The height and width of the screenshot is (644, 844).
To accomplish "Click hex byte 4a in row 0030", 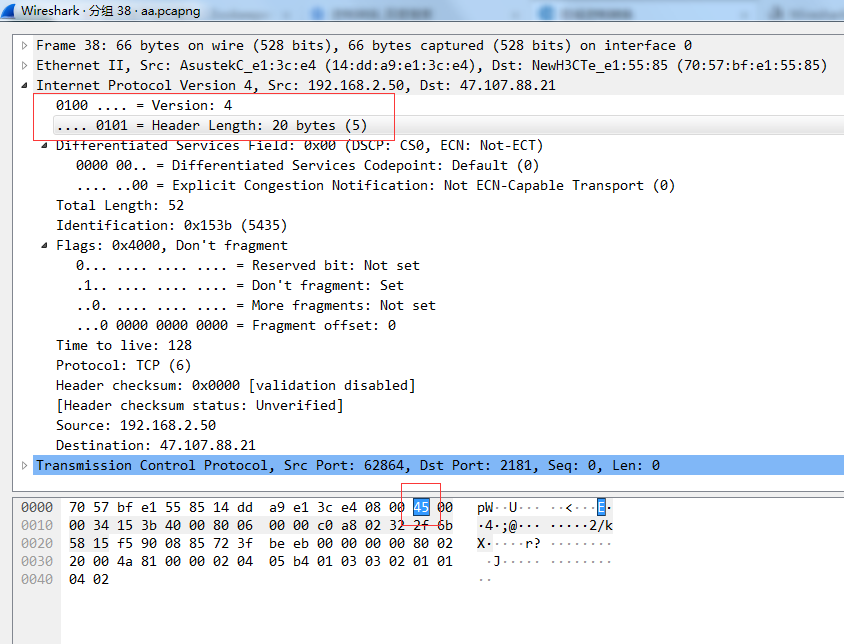I will (125, 562).
